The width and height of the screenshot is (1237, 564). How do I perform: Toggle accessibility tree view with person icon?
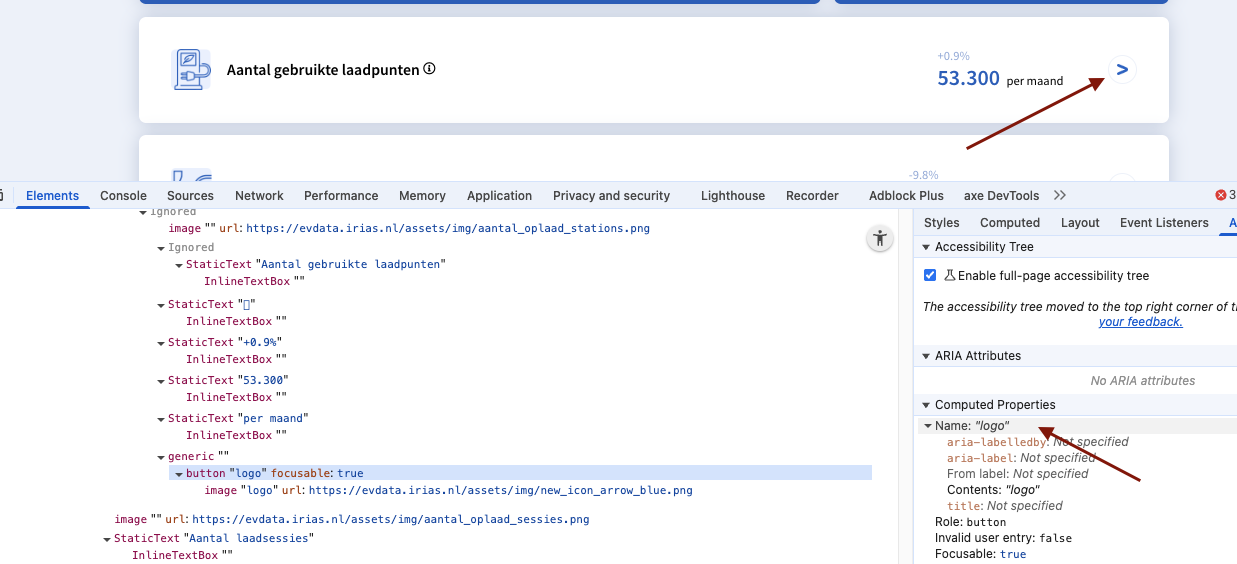coord(879,238)
